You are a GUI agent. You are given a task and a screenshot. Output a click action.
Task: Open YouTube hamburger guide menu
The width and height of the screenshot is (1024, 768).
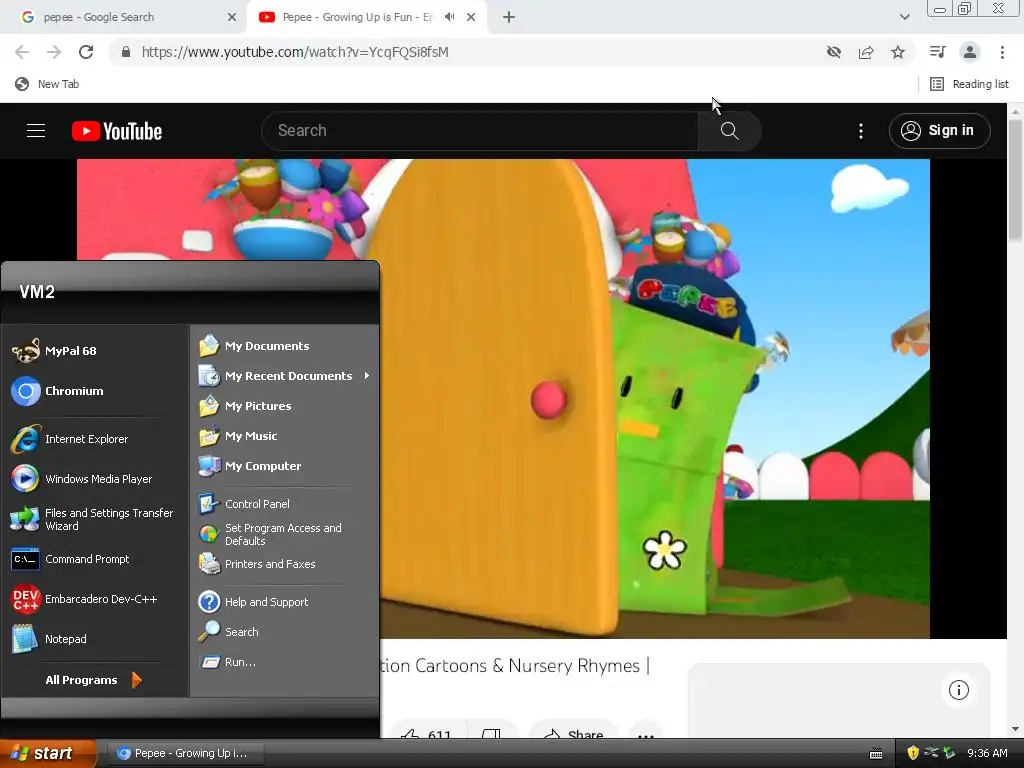pos(36,131)
